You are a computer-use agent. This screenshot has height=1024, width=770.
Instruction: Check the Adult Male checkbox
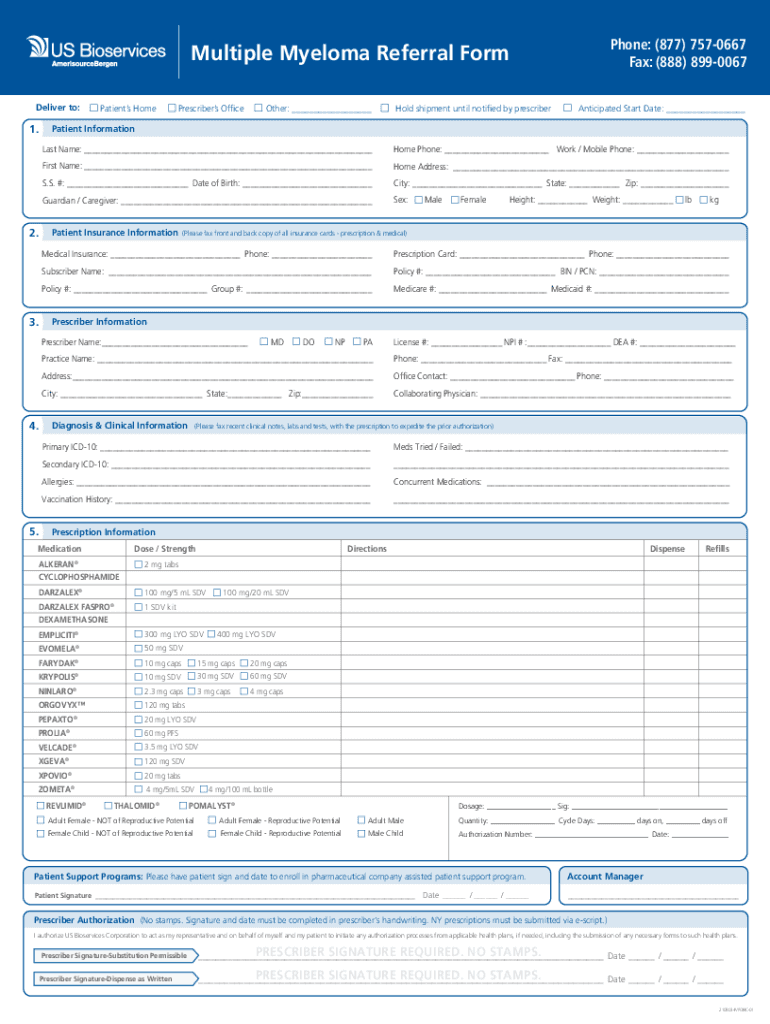pyautogui.click(x=361, y=820)
